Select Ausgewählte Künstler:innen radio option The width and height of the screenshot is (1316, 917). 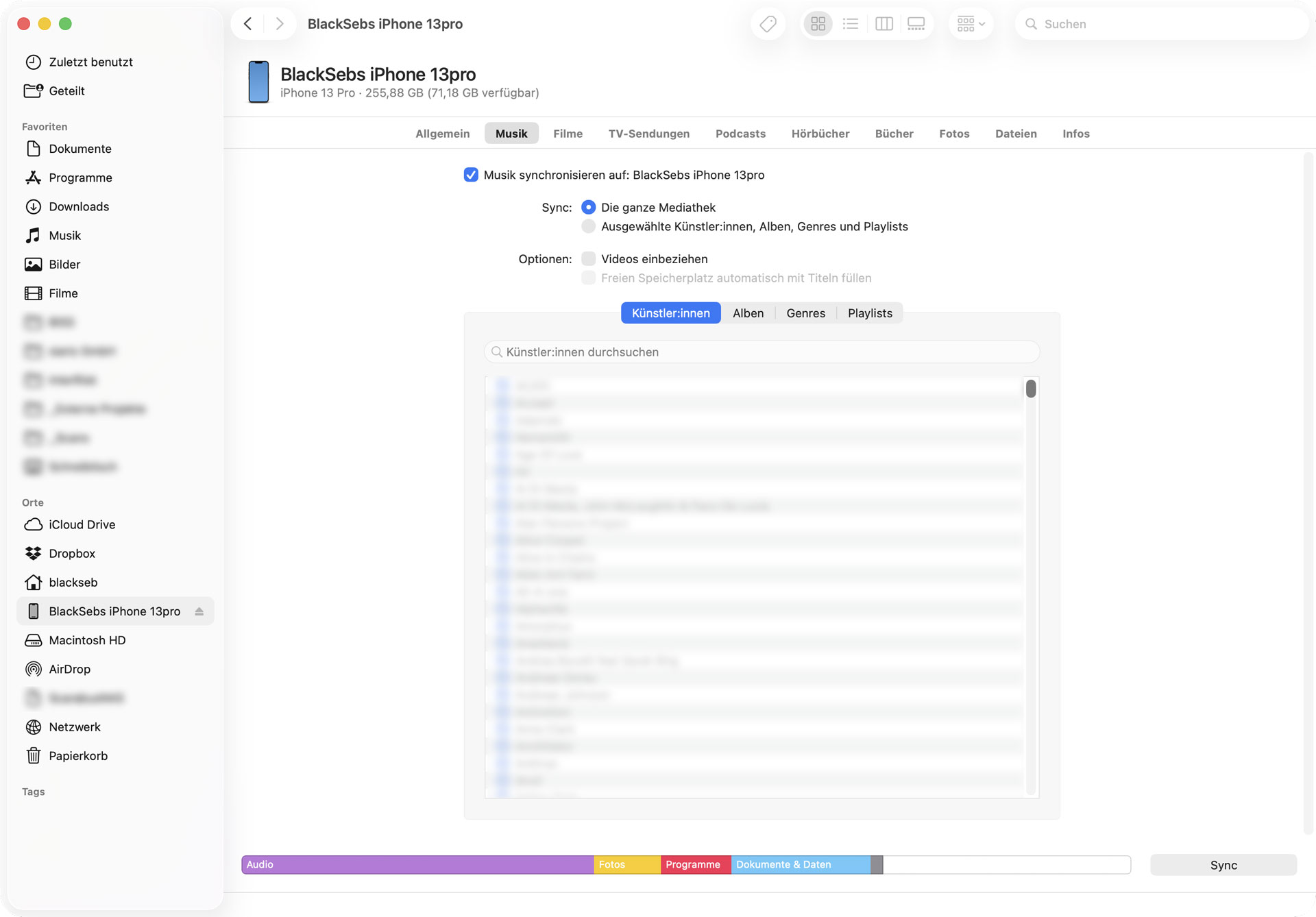point(588,227)
